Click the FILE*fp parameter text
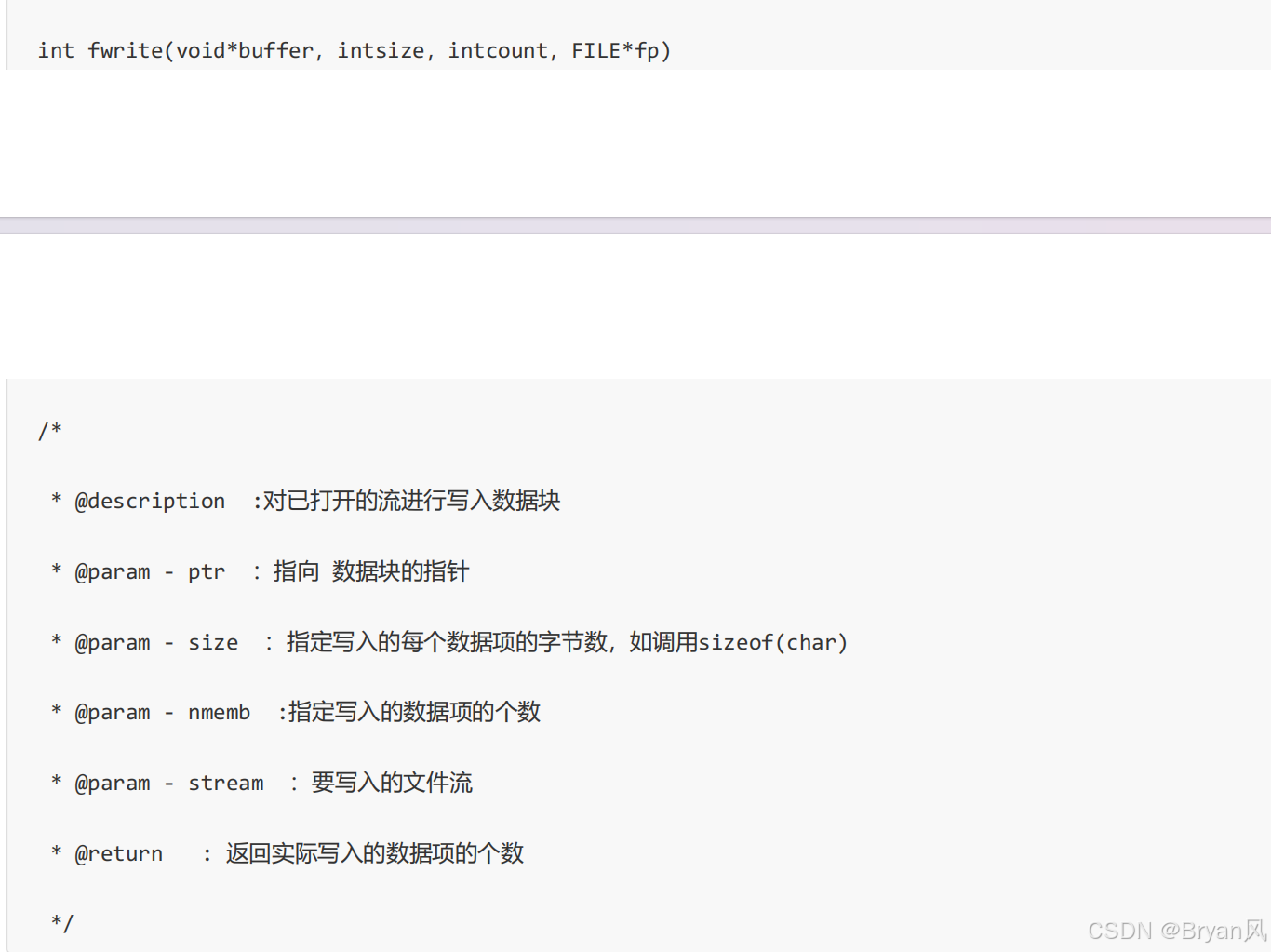 click(x=620, y=50)
